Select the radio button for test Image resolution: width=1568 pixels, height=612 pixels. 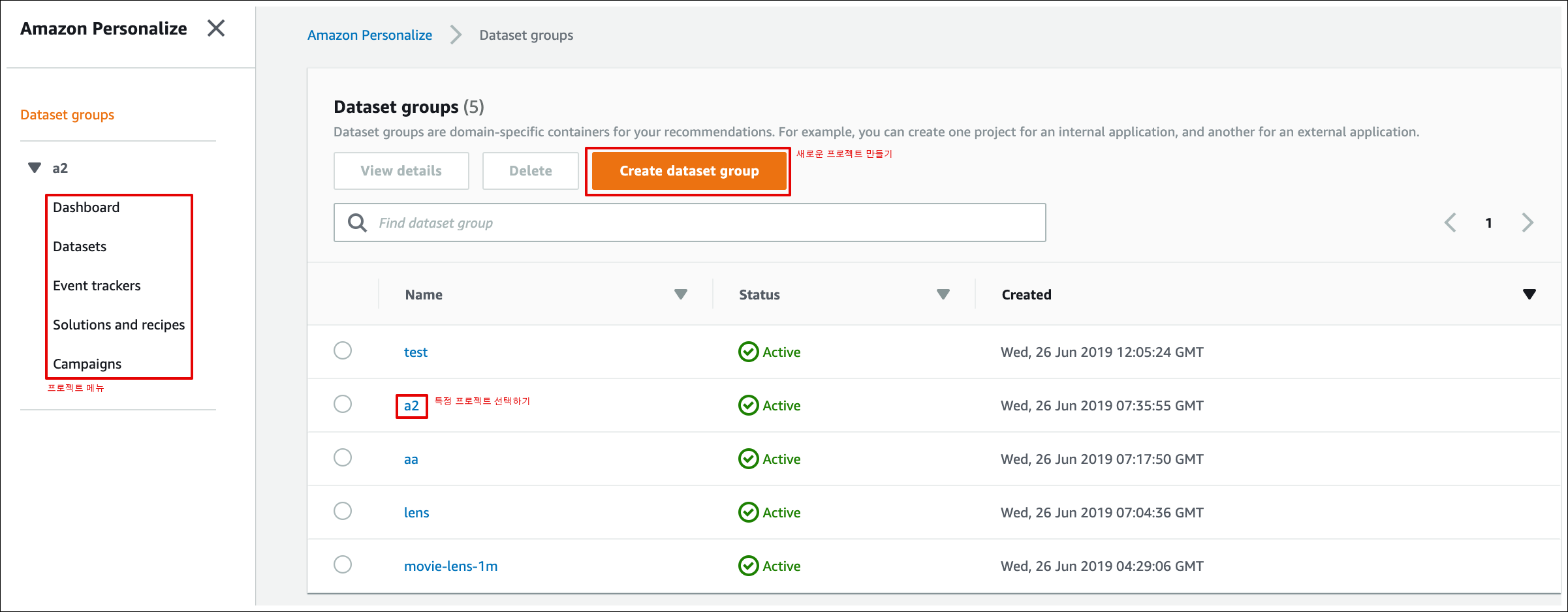(343, 350)
